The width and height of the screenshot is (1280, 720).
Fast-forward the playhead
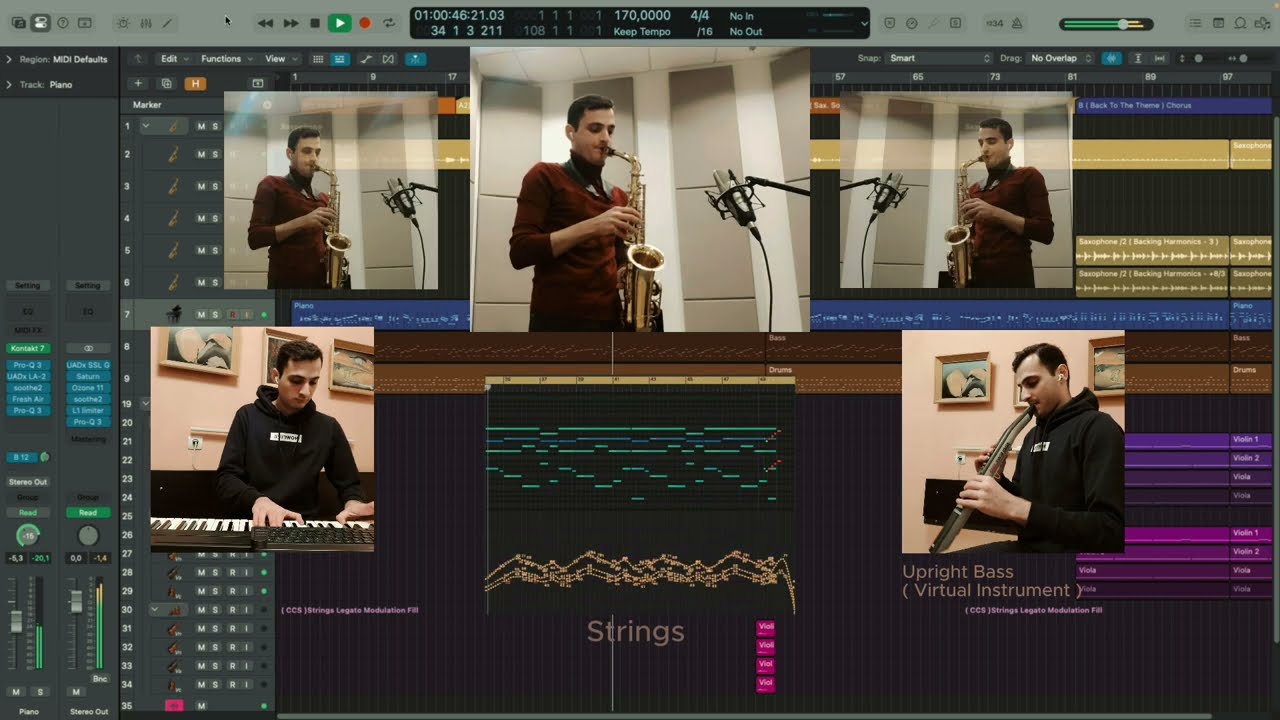[x=291, y=23]
